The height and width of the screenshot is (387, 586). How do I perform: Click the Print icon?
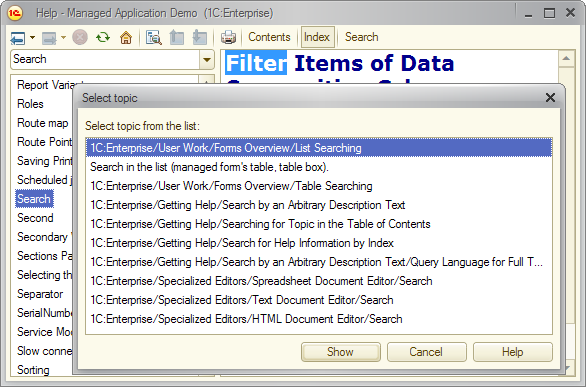(x=228, y=37)
